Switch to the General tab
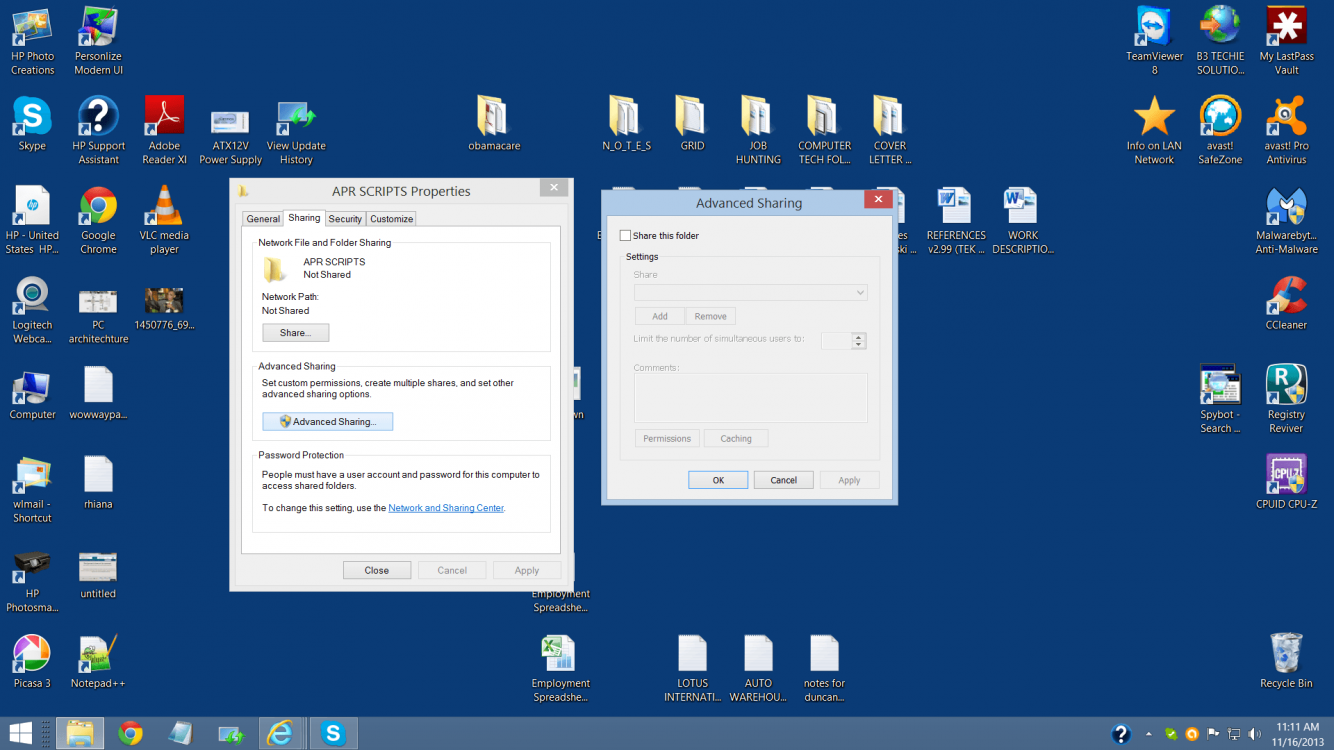Viewport: 1334px width, 750px height. click(x=263, y=219)
